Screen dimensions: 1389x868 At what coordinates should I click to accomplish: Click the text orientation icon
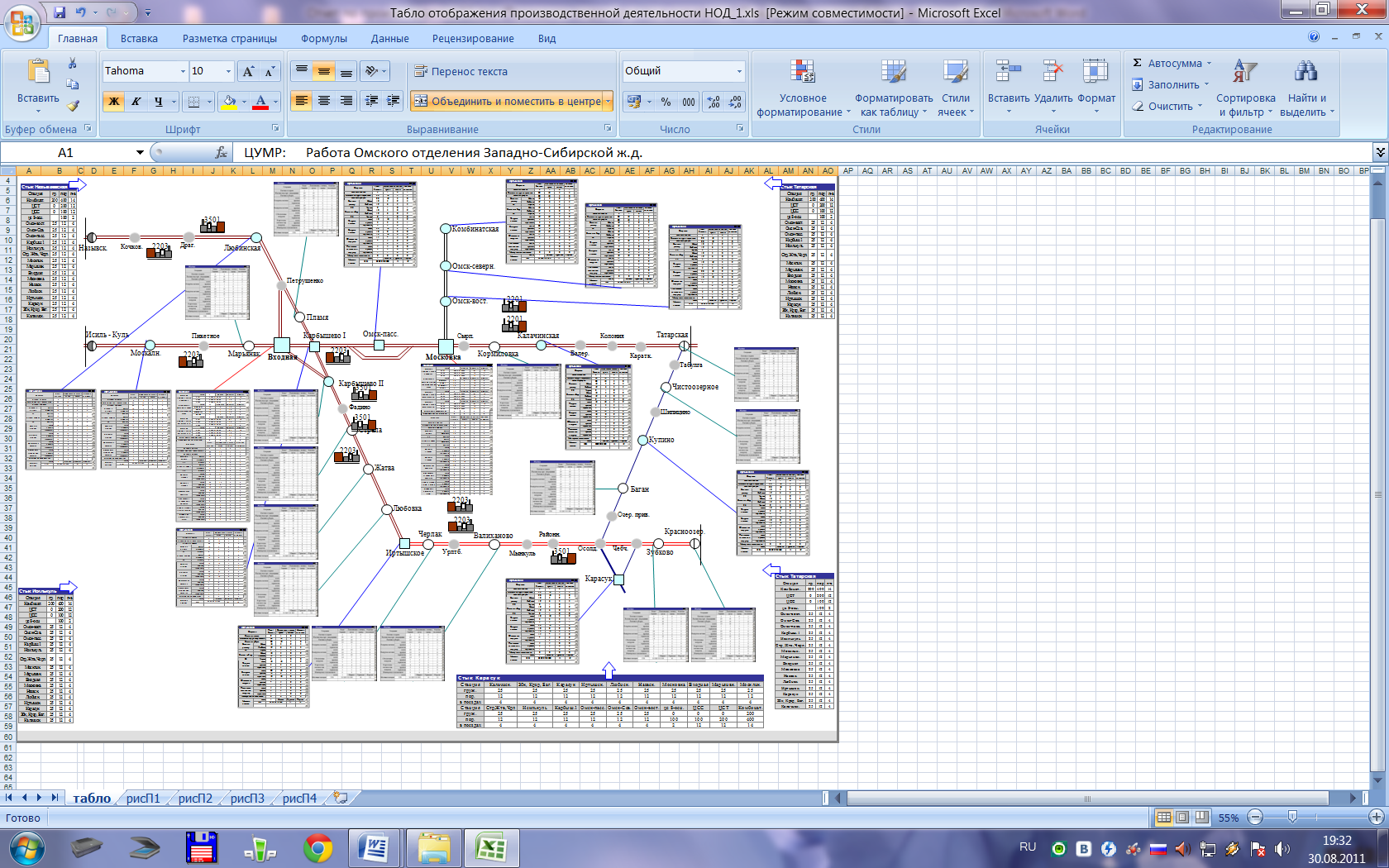point(372,72)
